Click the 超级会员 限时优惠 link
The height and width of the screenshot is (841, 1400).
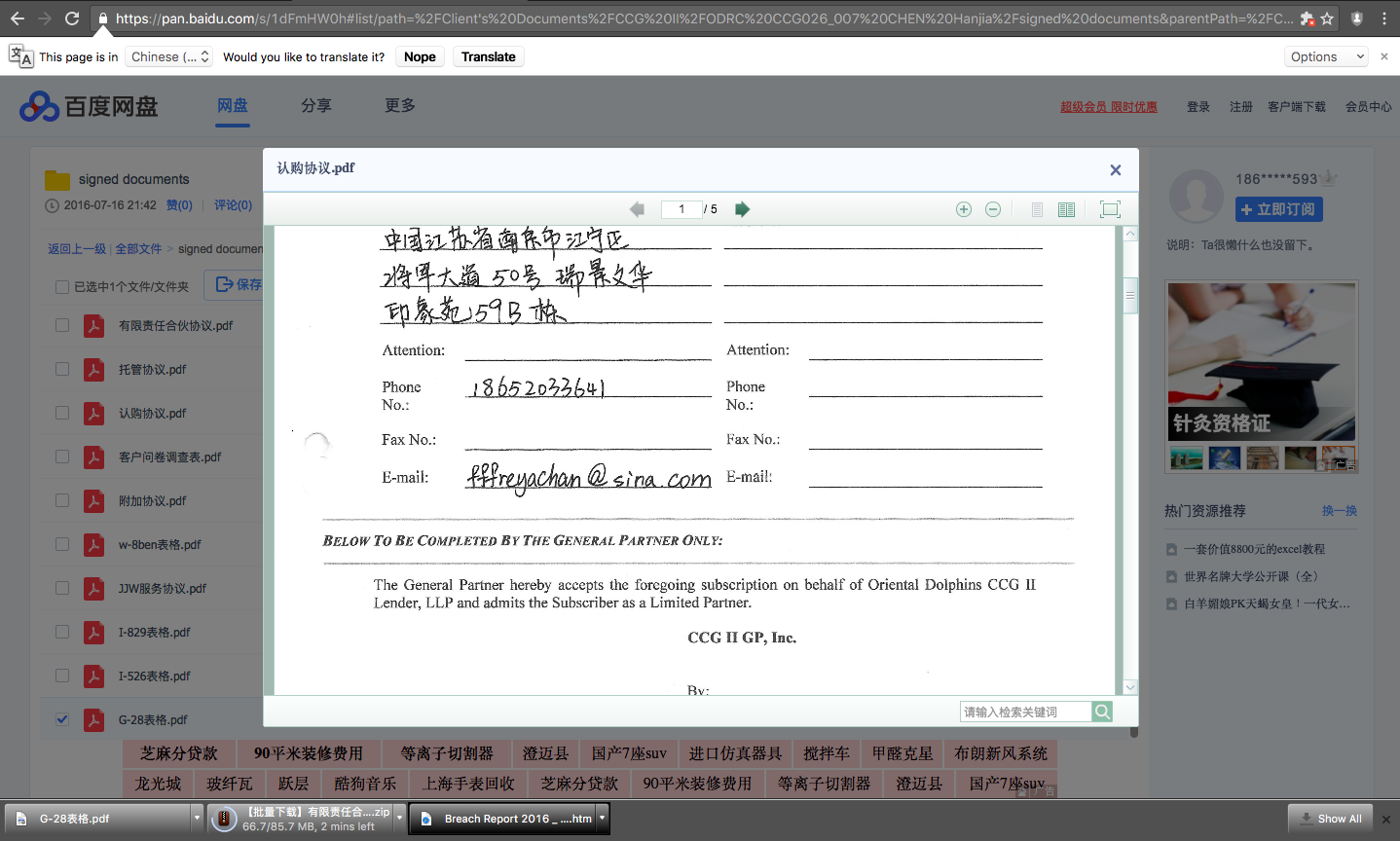(1109, 107)
